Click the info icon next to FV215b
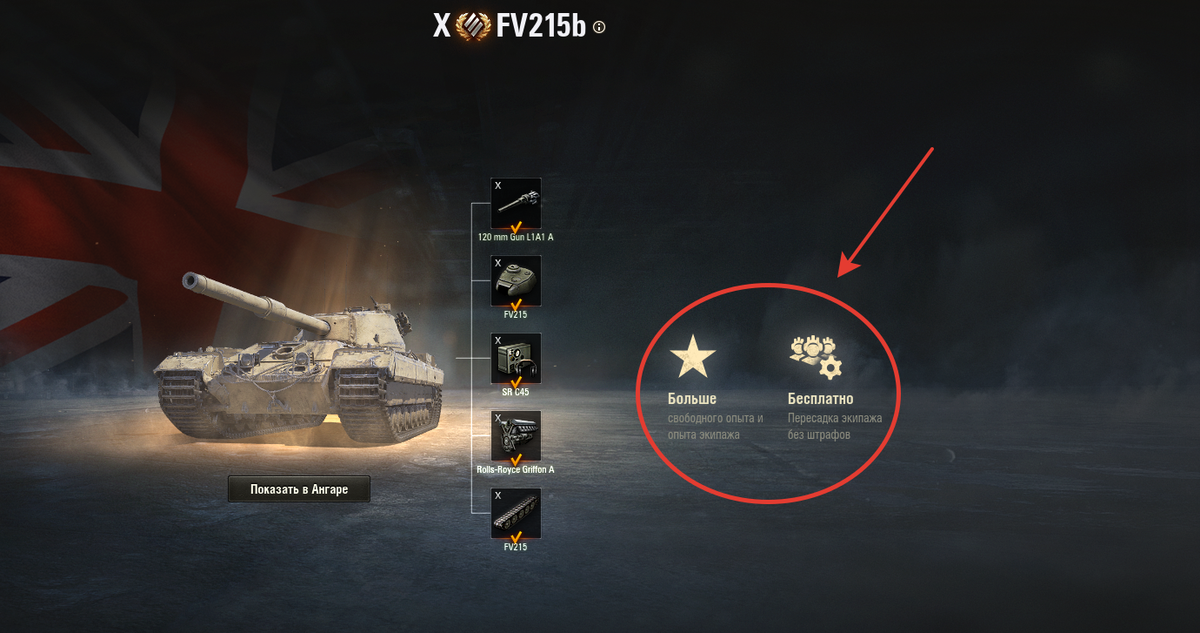 (x=599, y=28)
